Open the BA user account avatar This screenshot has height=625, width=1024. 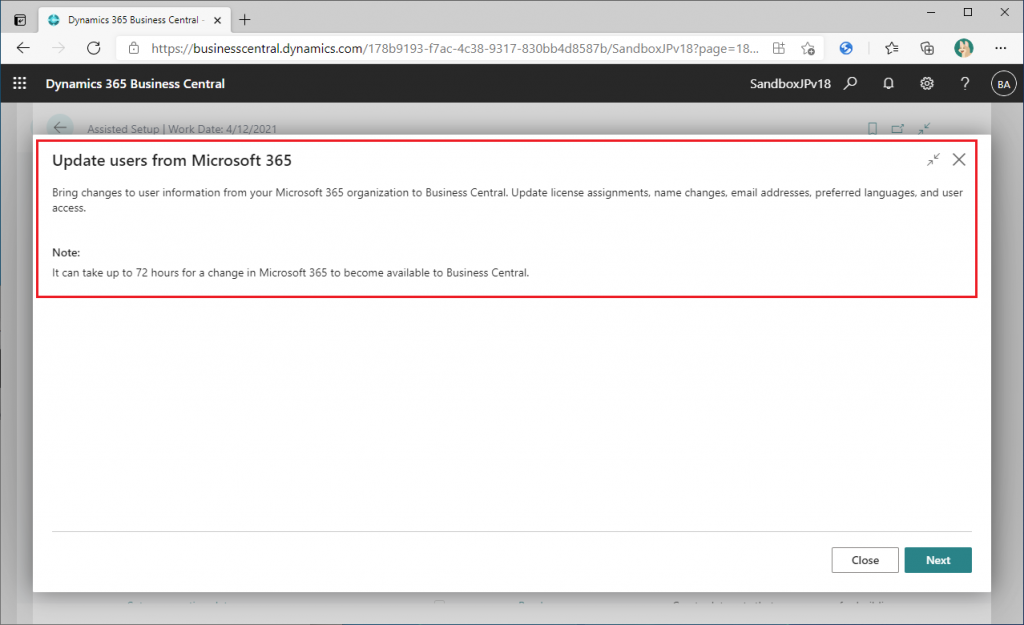[x=1004, y=84]
